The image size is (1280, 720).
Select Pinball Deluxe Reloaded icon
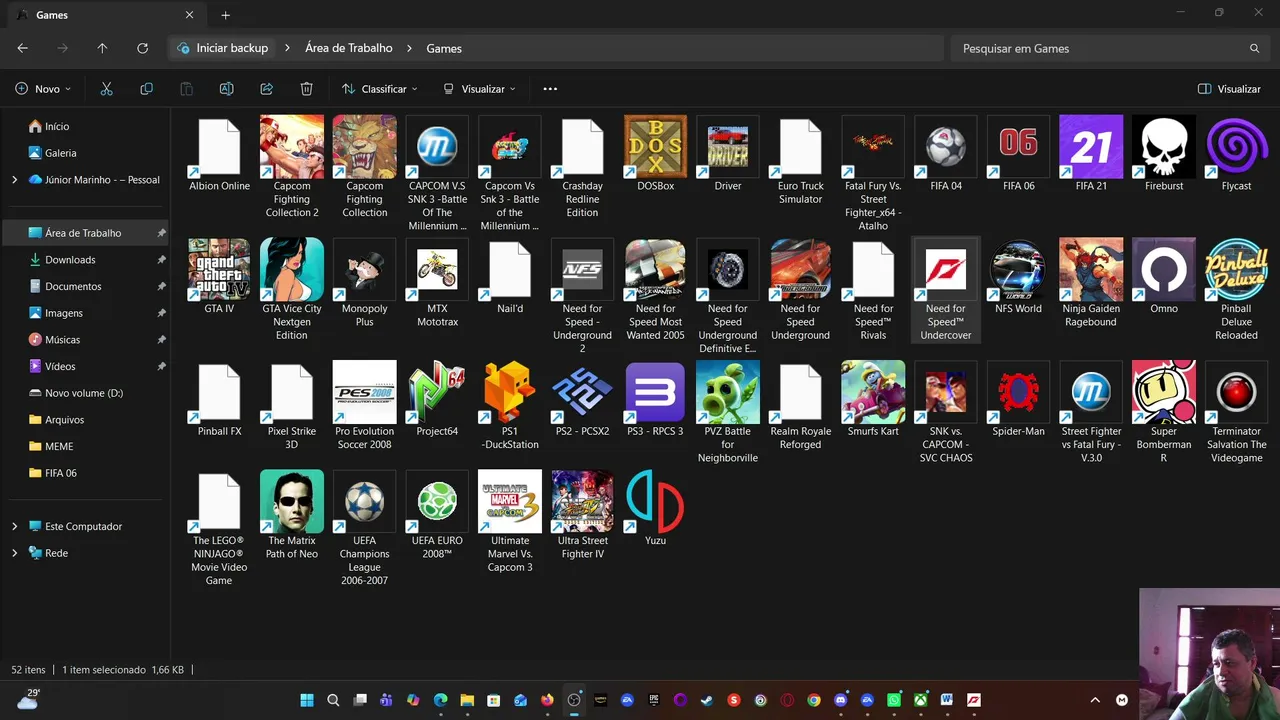click(1236, 269)
